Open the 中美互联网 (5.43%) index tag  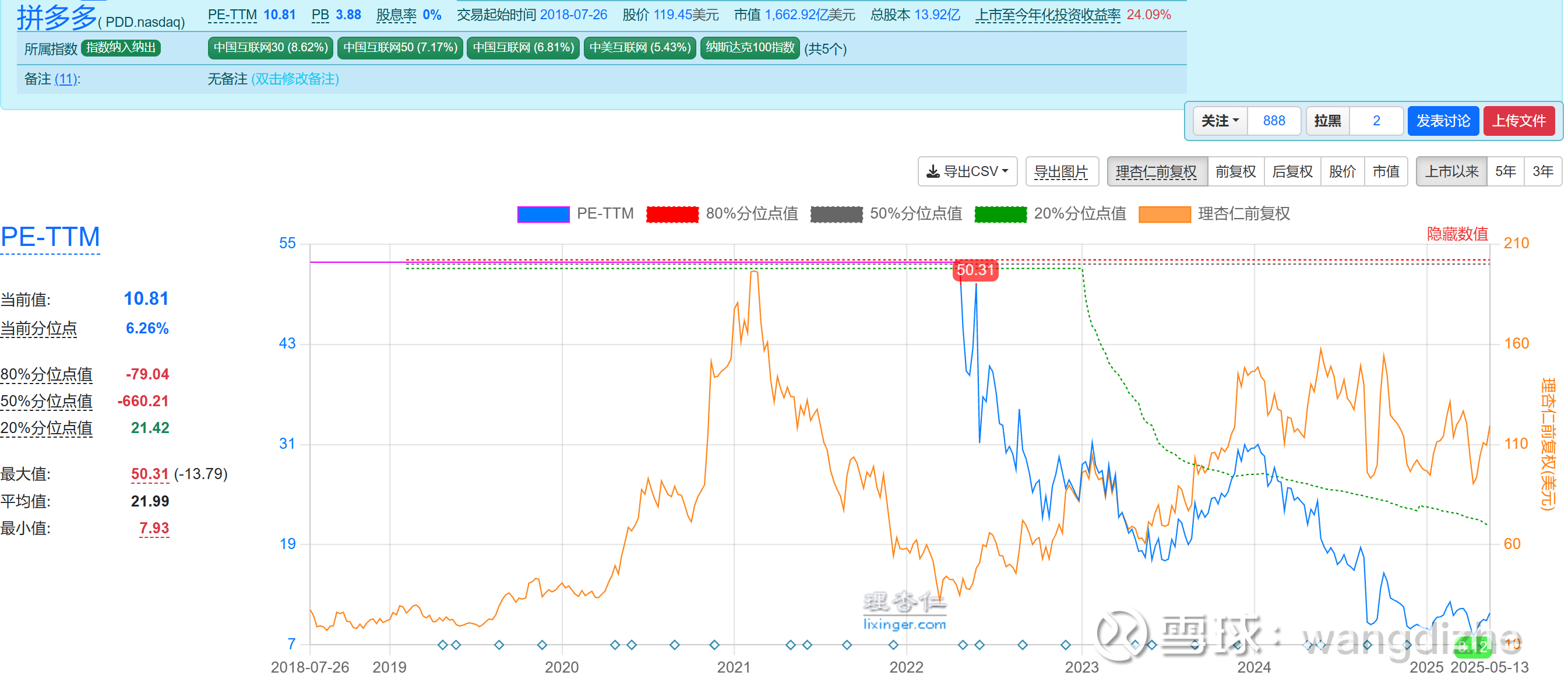pyautogui.click(x=640, y=47)
